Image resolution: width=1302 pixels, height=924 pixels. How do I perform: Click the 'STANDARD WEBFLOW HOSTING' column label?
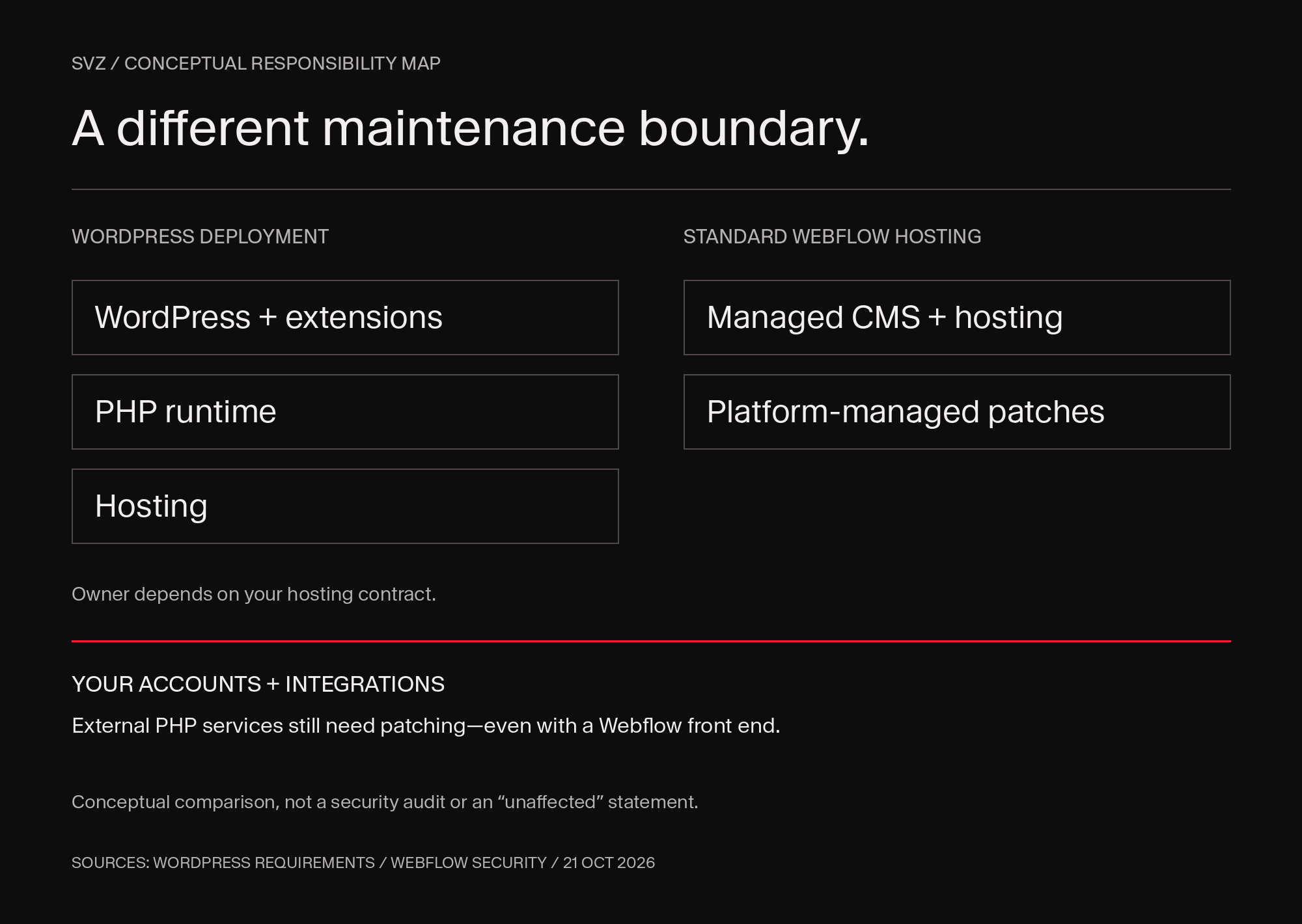(832, 236)
